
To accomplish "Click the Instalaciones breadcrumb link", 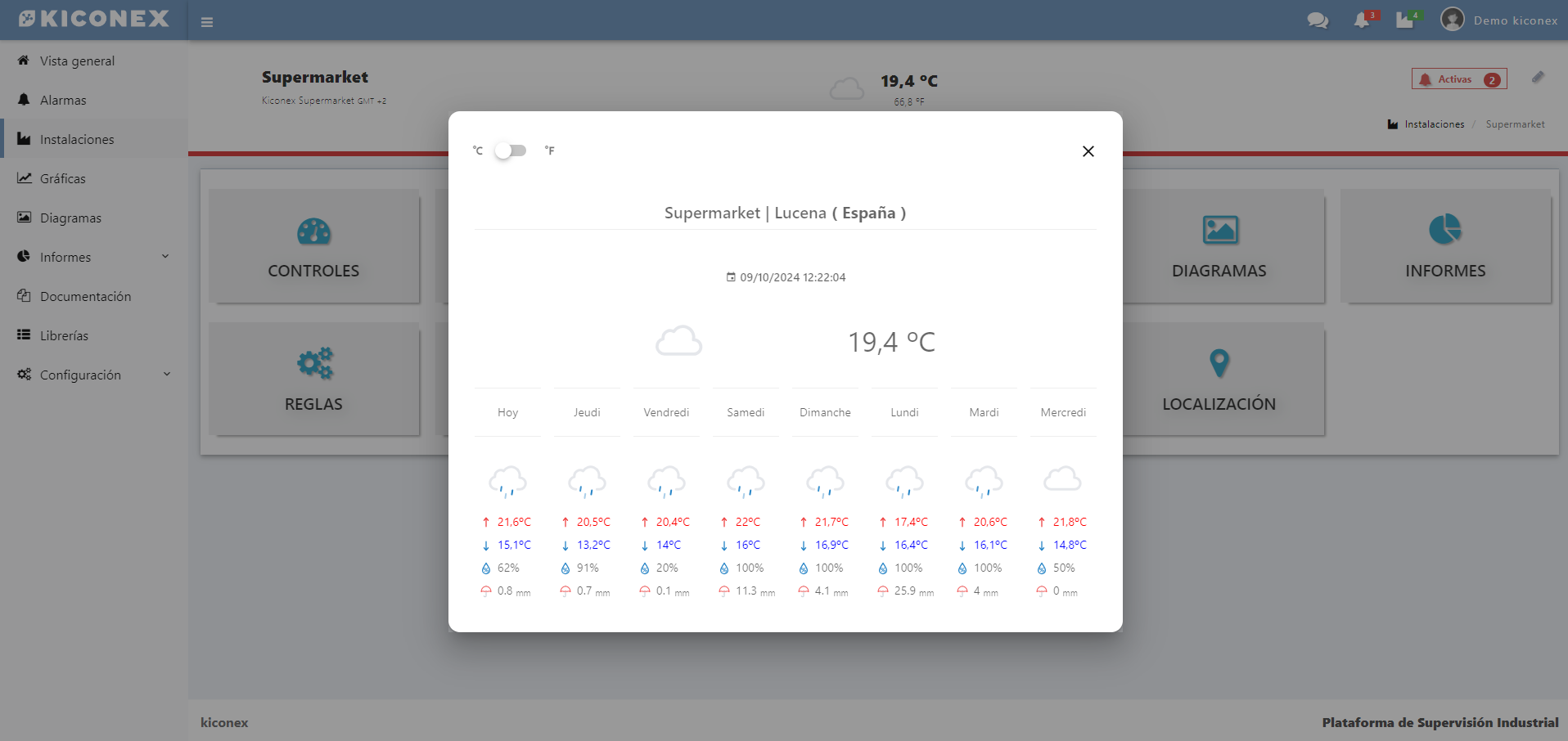I will pyautogui.click(x=1434, y=124).
